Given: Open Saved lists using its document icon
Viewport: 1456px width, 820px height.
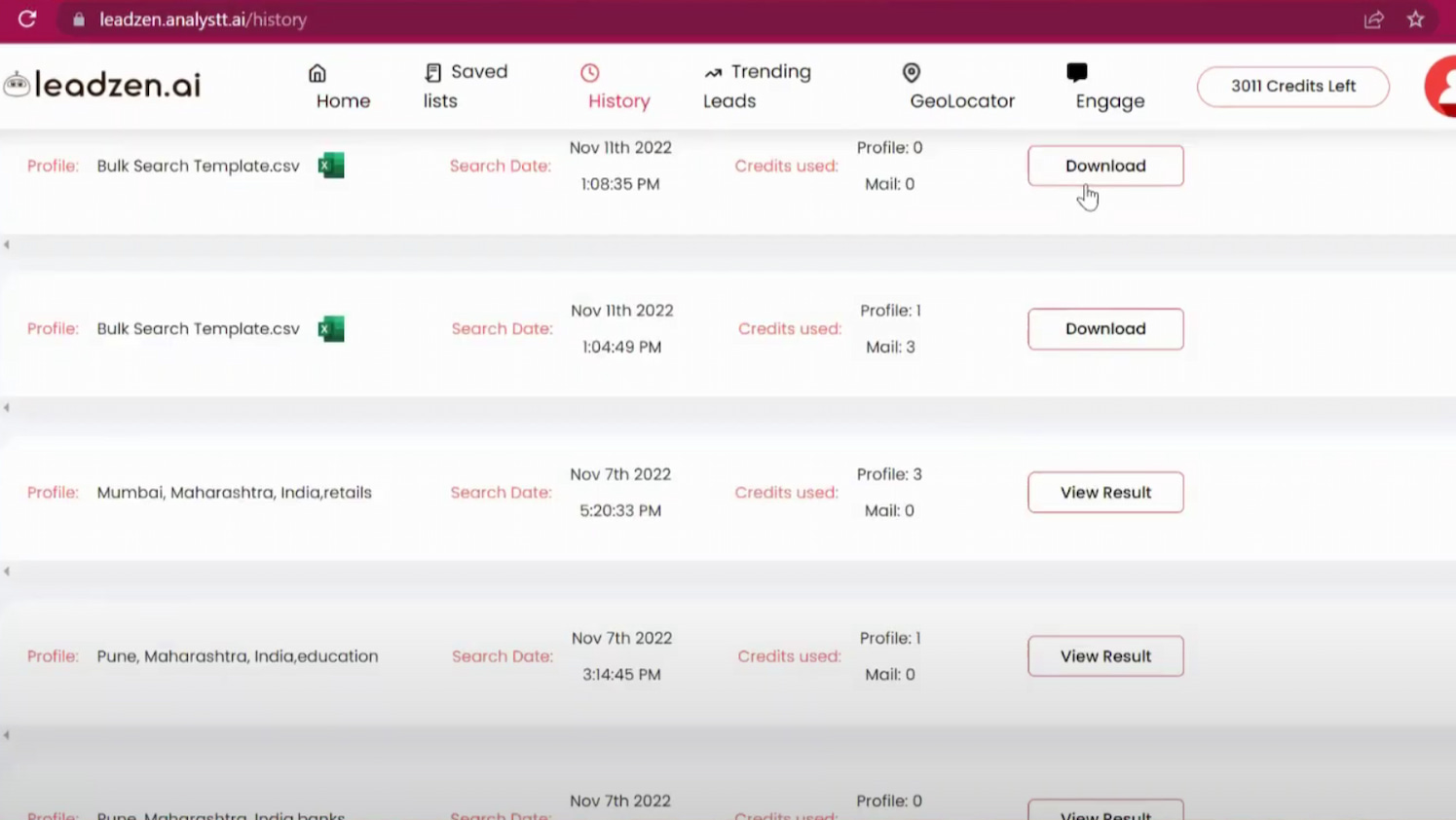Looking at the screenshot, I should pyautogui.click(x=432, y=72).
